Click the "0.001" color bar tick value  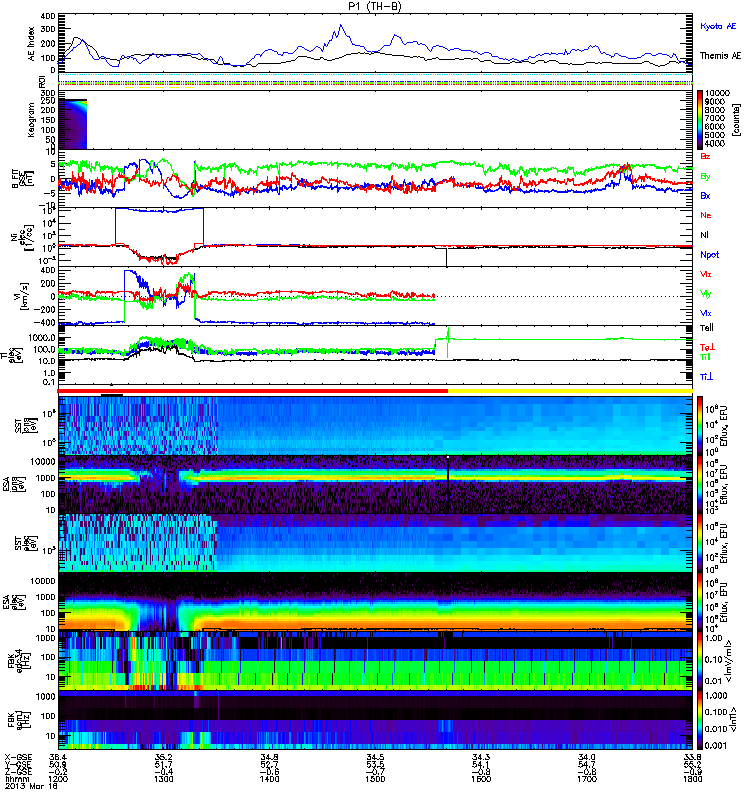(716, 745)
